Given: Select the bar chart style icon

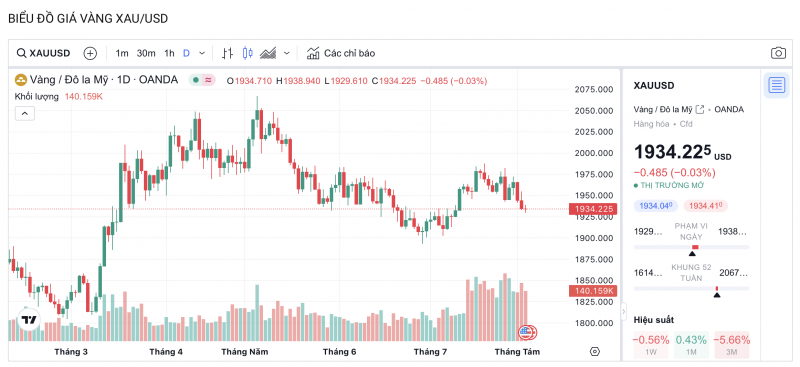Looking at the screenshot, I should (228, 53).
